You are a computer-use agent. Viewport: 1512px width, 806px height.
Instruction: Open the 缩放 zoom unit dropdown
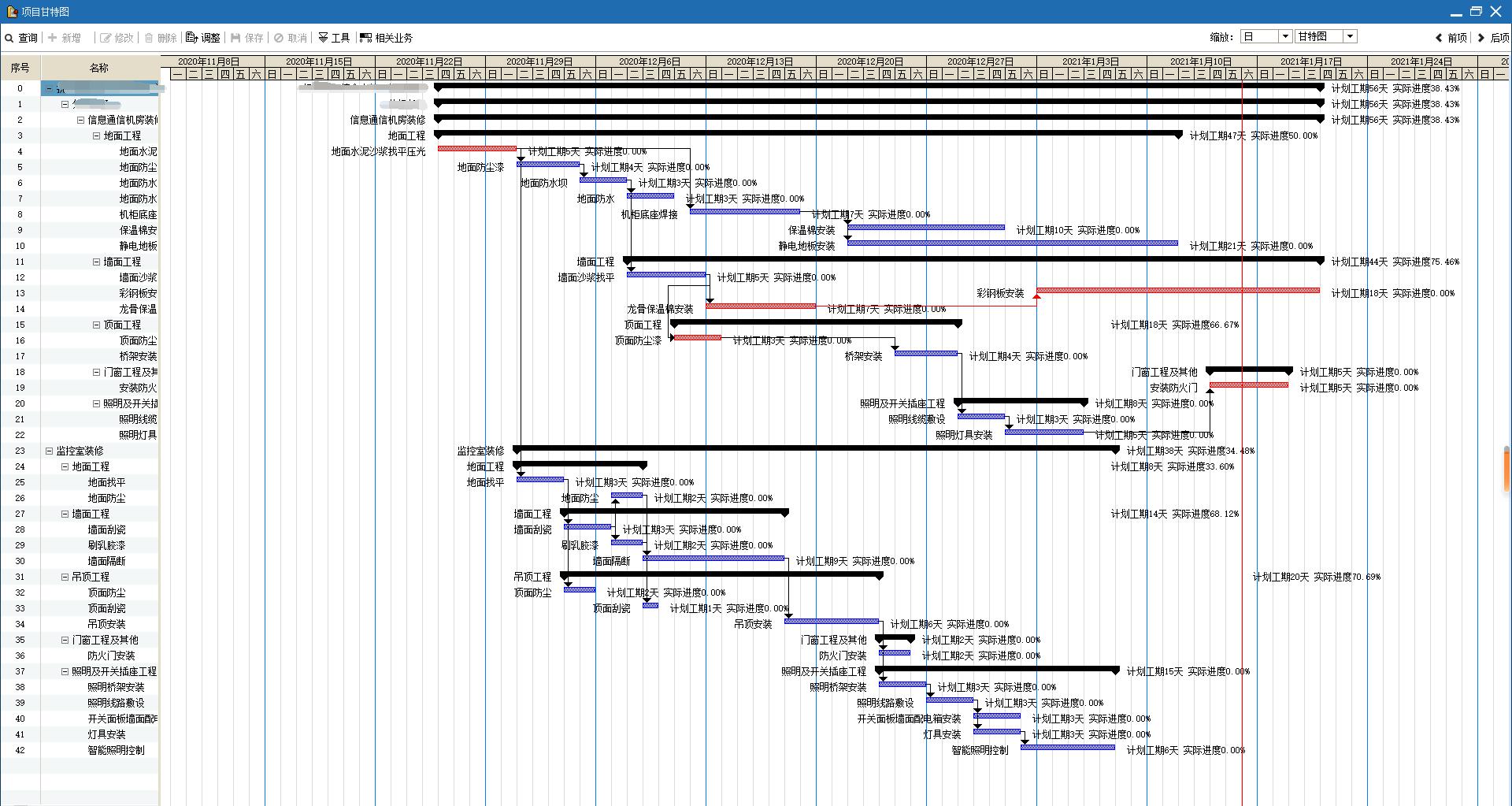point(1284,36)
